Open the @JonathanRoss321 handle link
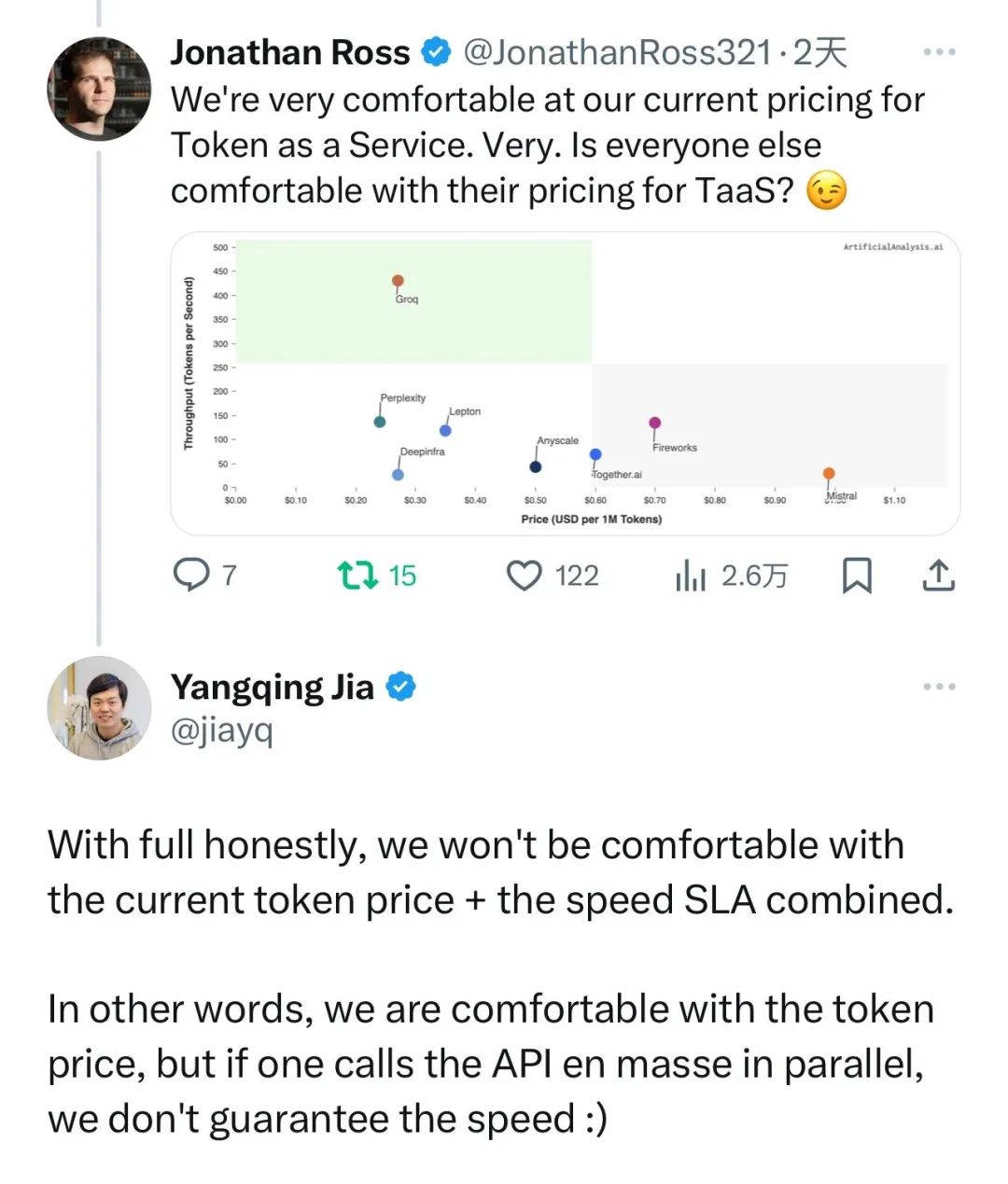 tap(617, 52)
